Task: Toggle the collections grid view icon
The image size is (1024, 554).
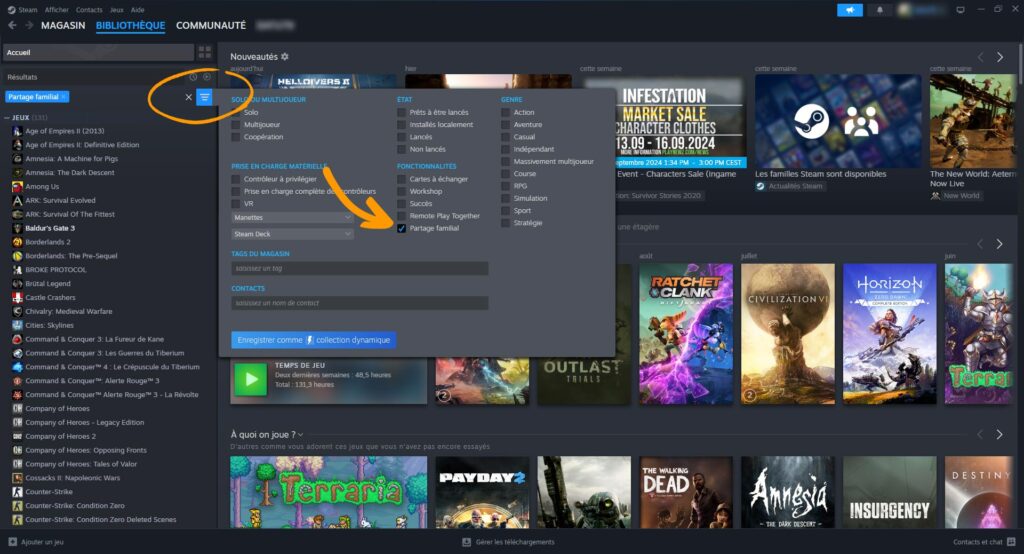Action: click(204, 52)
